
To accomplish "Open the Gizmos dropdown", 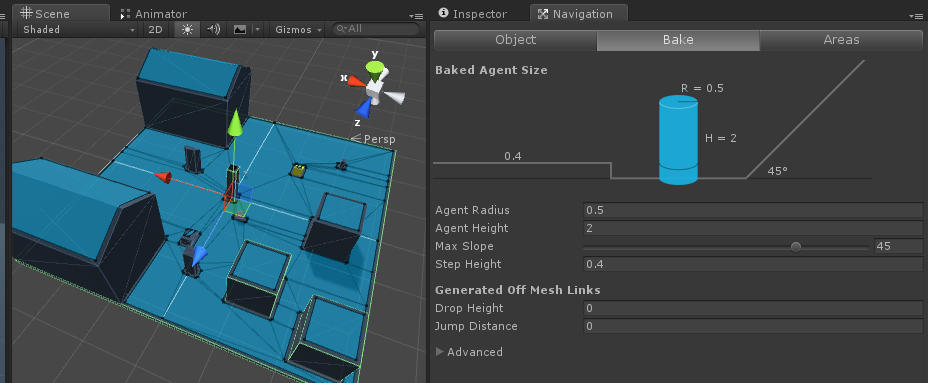I will (299, 30).
